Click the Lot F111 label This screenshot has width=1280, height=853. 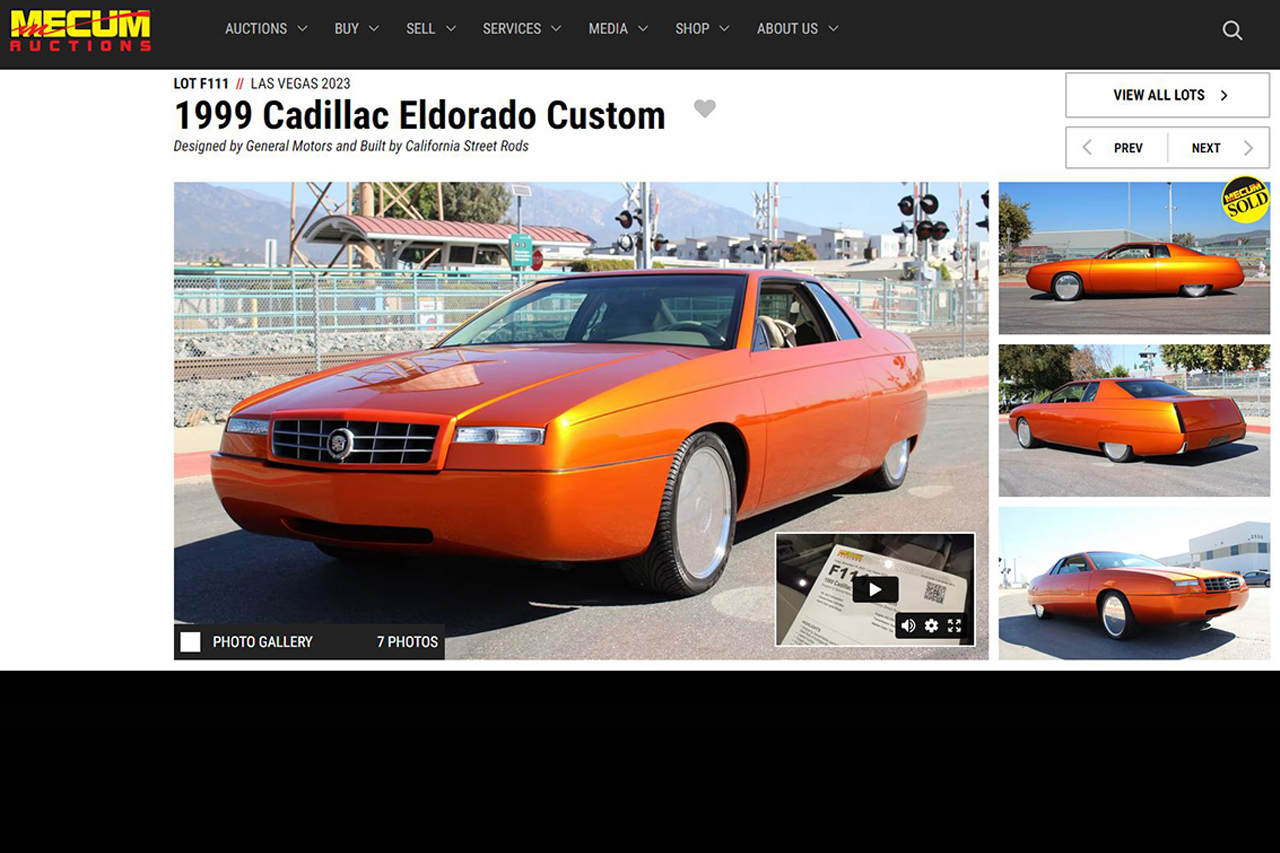(x=201, y=84)
